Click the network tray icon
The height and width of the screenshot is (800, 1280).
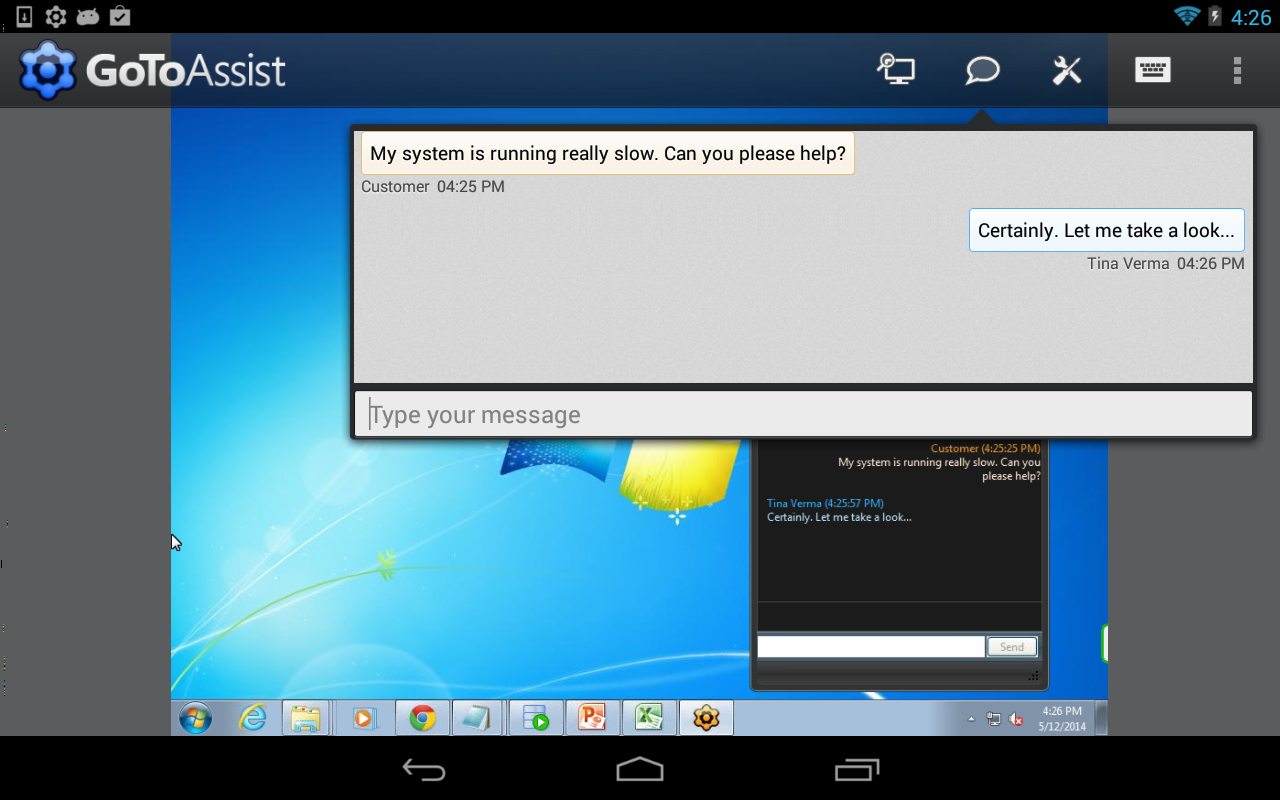coord(994,719)
